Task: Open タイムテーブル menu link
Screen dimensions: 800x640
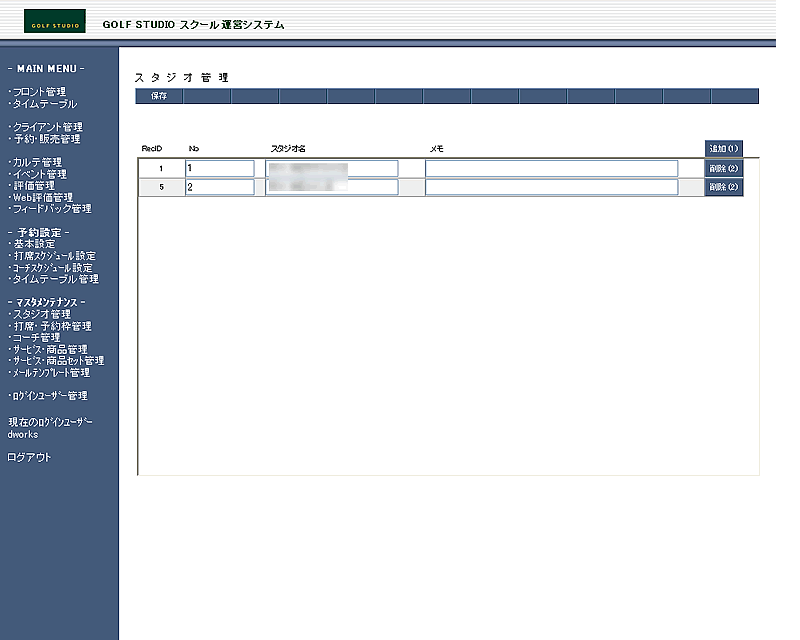Action: point(45,104)
